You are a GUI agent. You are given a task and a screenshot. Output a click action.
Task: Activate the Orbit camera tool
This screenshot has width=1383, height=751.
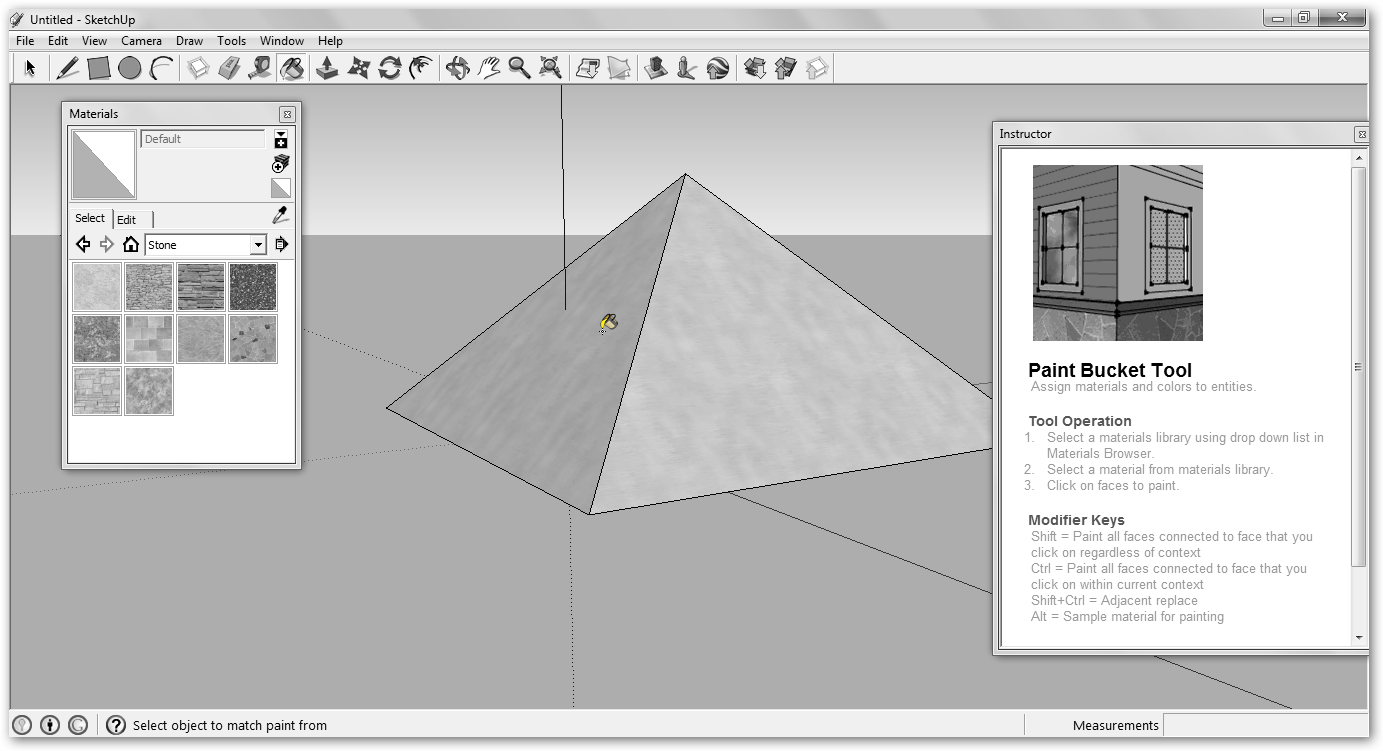[x=457, y=68]
